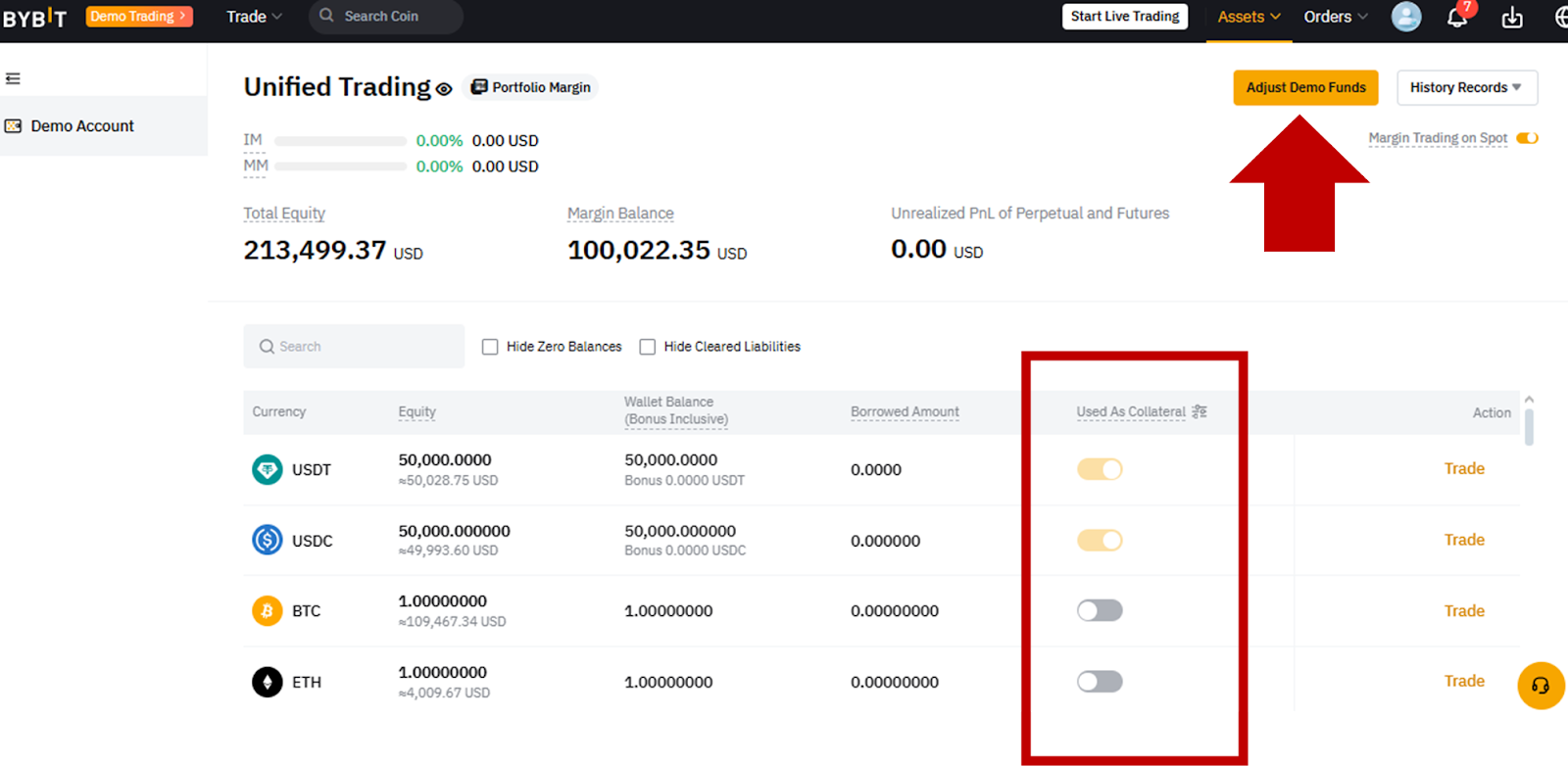This screenshot has width=1568, height=766.
Task: Click the magnifier in Search Coin
Action: pyautogui.click(x=327, y=16)
